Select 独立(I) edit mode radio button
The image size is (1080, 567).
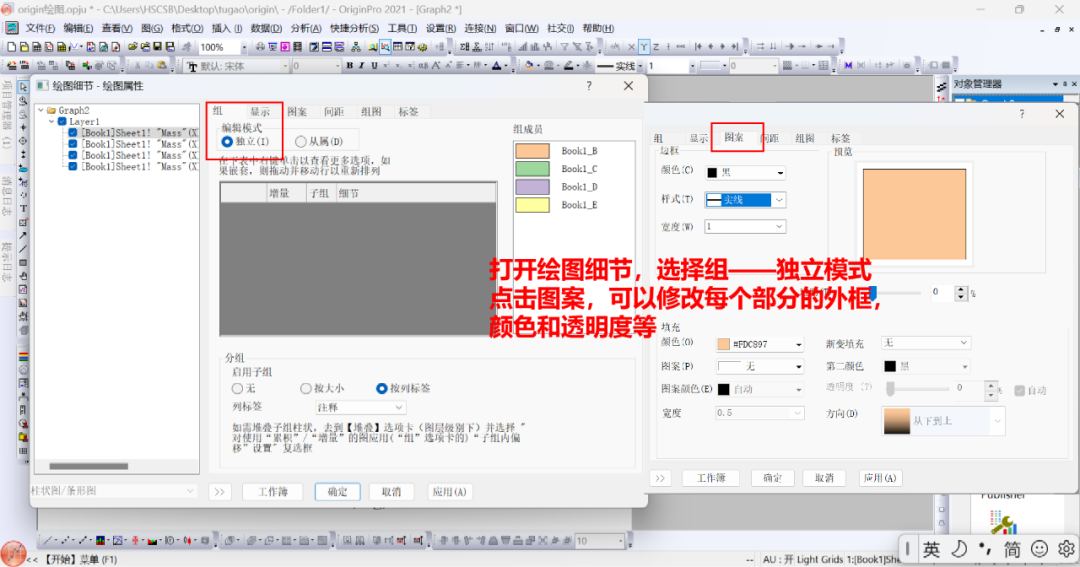tap(227, 141)
